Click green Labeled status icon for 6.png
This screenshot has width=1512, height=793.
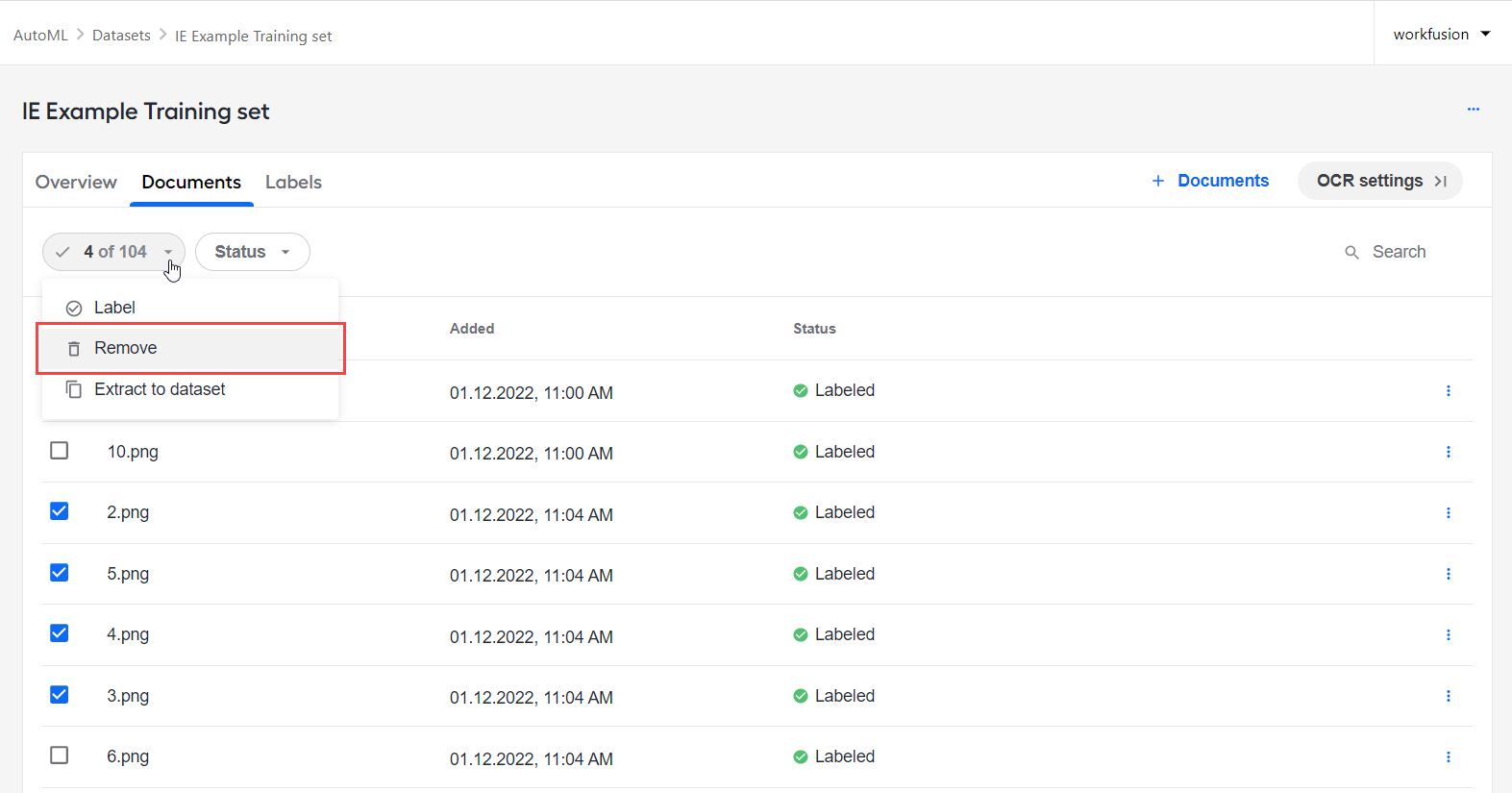coord(800,757)
